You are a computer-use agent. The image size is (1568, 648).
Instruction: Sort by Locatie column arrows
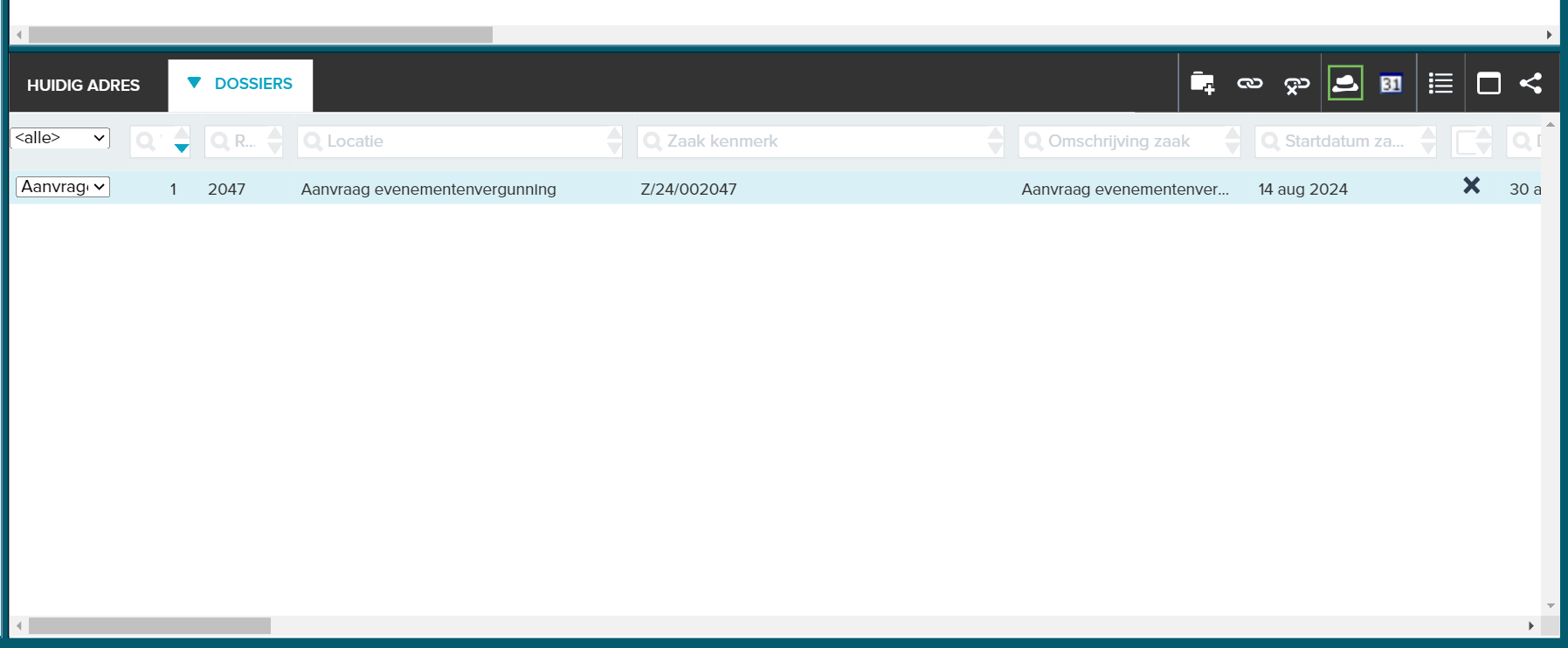pyautogui.click(x=615, y=141)
